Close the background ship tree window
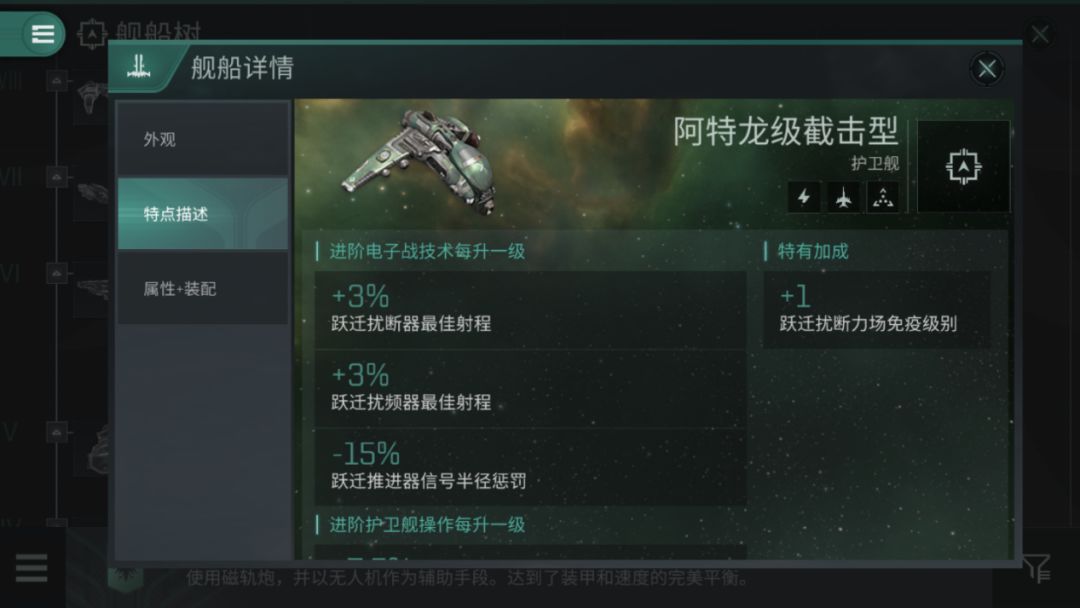This screenshot has width=1080, height=608. pyautogui.click(x=1040, y=34)
